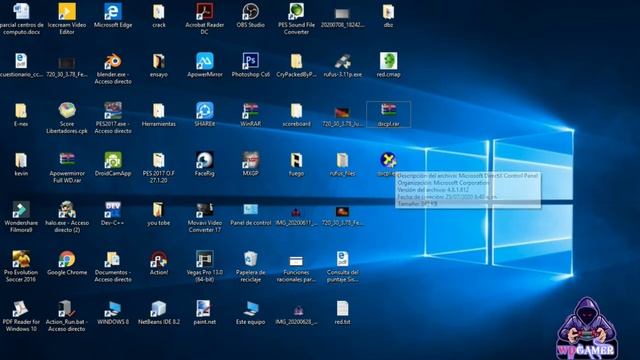Image resolution: width=640 pixels, height=360 pixels.
Task: Open the E-nex folder
Action: pyautogui.click(x=21, y=115)
